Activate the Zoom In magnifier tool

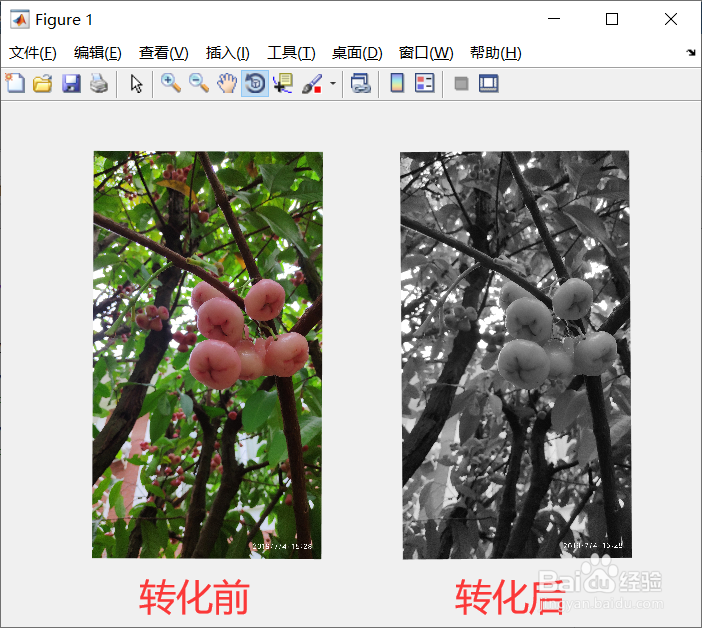point(171,83)
